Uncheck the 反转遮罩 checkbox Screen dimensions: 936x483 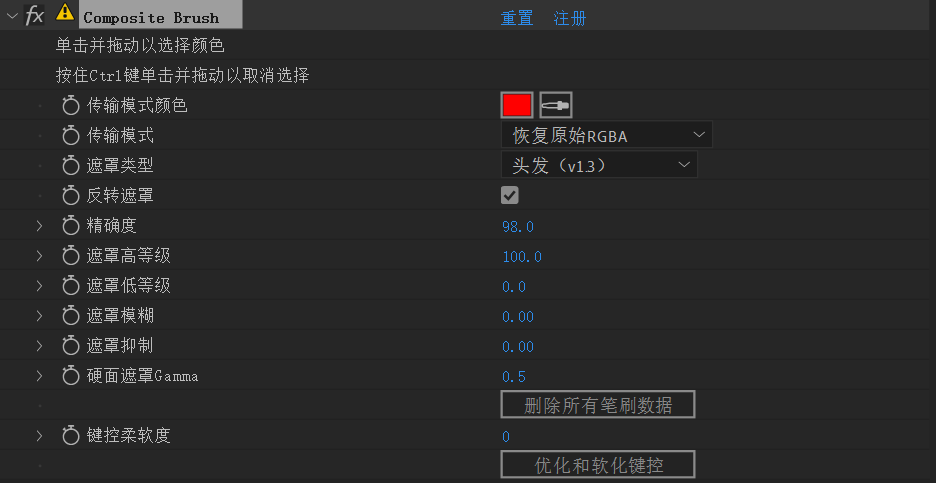click(x=510, y=195)
